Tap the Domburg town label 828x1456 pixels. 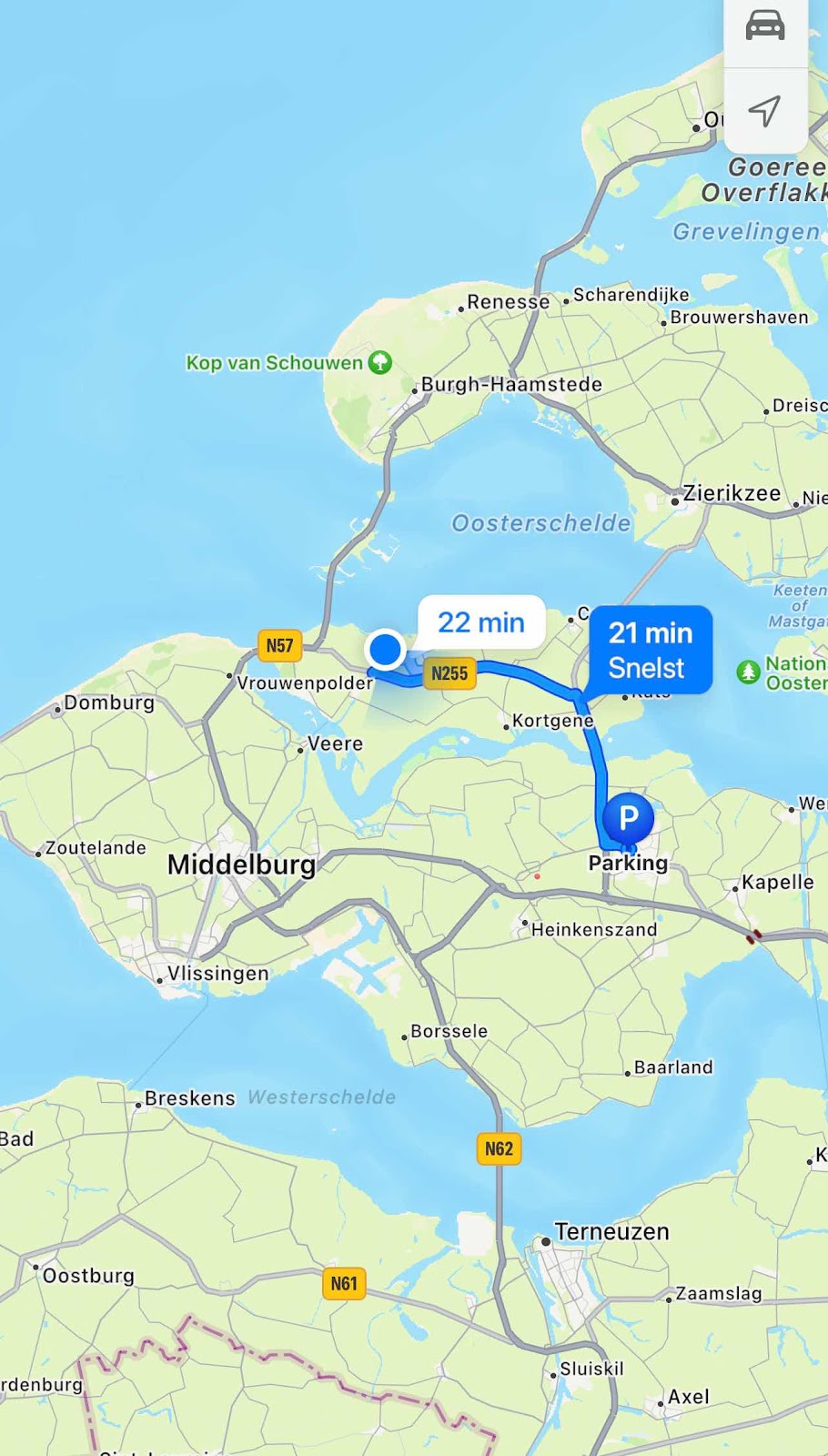point(109,703)
